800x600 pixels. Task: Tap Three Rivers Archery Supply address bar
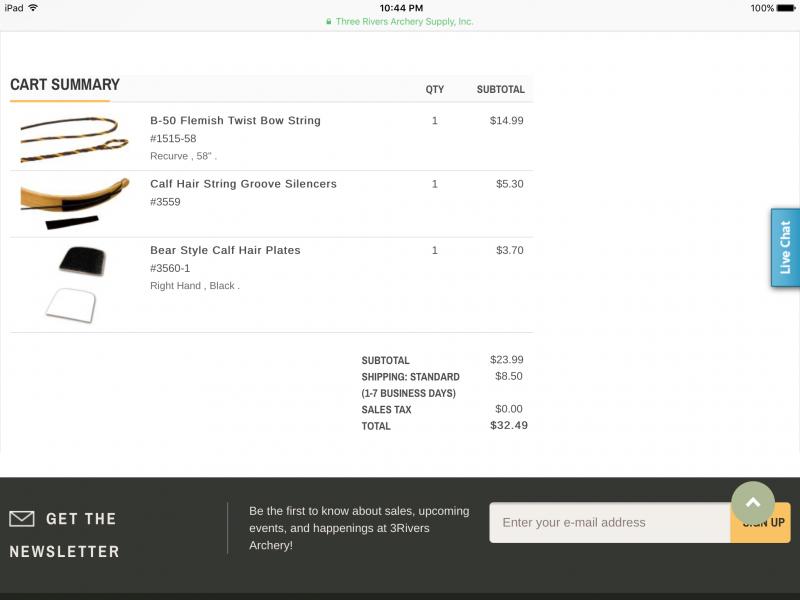coord(399,21)
